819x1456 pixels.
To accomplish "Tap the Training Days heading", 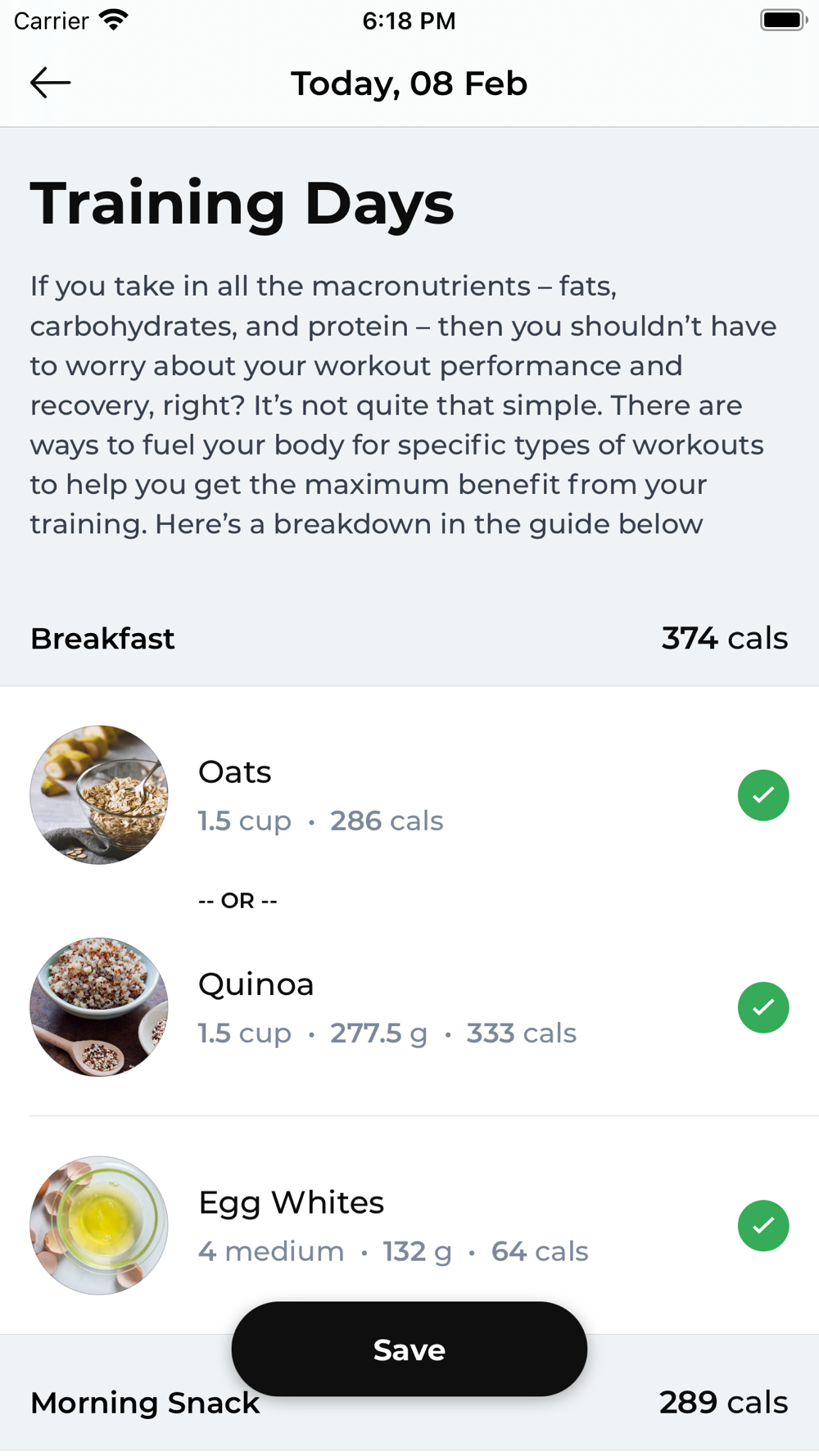I will (x=242, y=204).
